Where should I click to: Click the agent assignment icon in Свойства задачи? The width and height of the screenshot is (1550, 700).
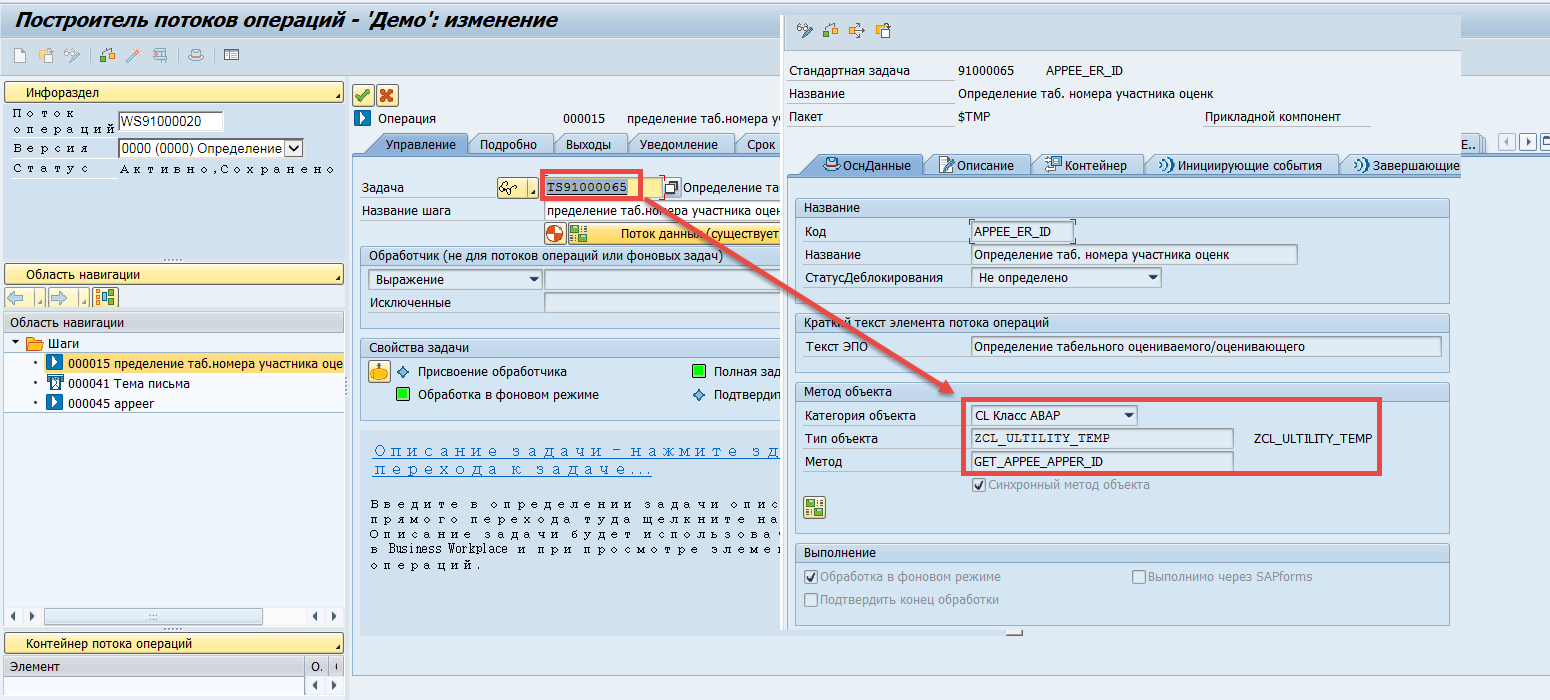pos(379,372)
